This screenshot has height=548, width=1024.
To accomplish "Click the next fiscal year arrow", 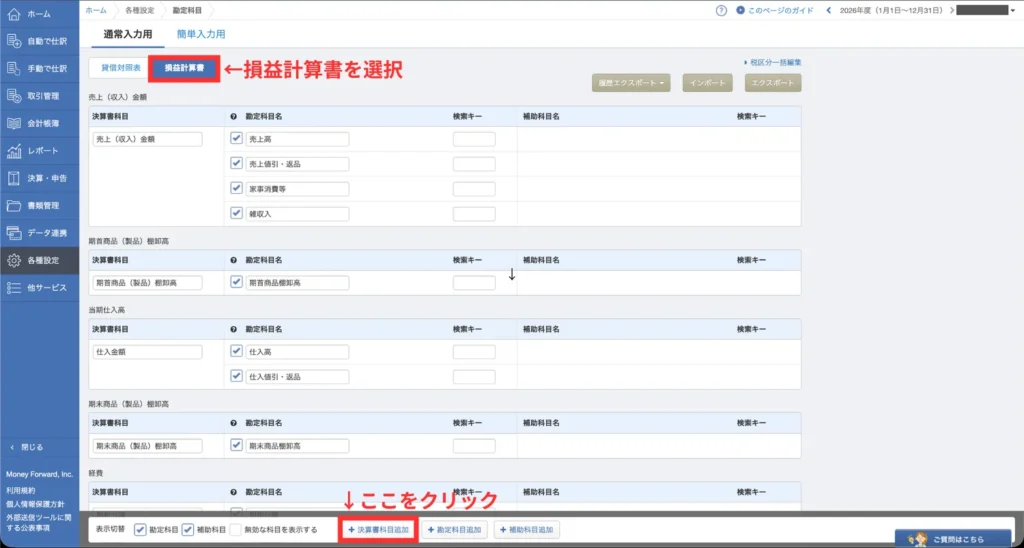I will [952, 10].
